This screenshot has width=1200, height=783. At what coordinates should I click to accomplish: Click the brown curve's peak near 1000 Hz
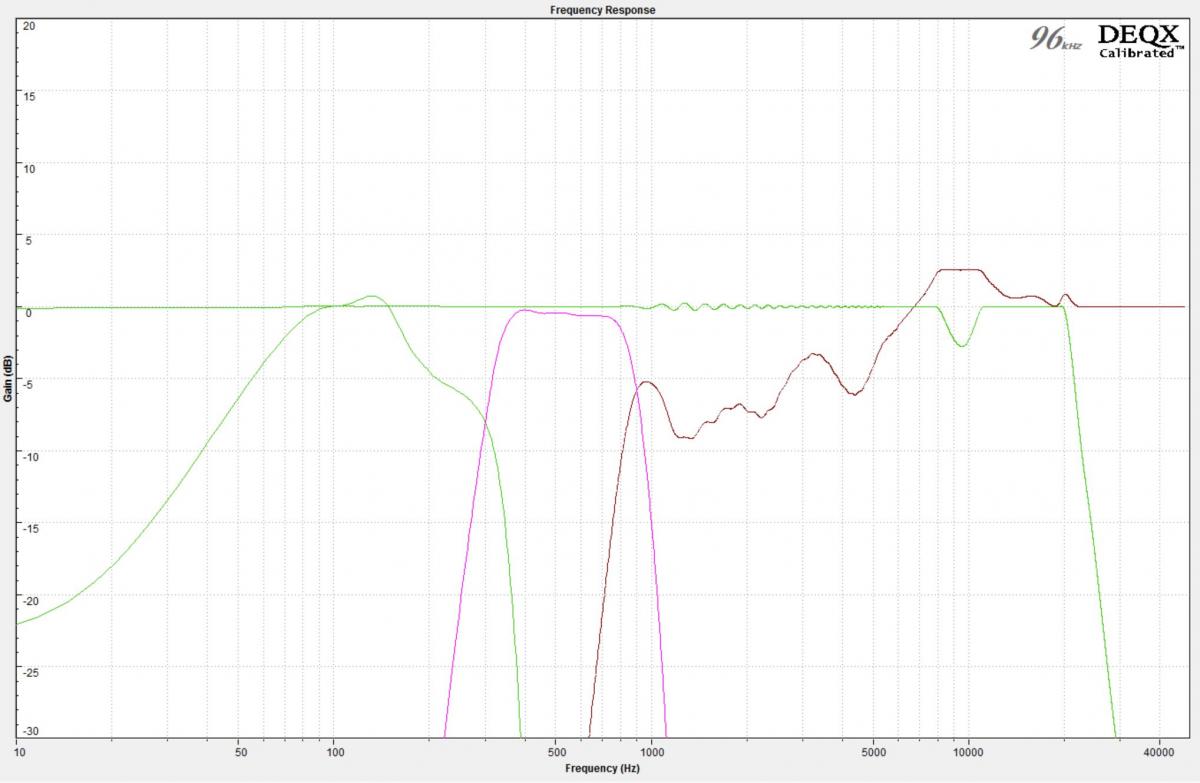click(x=647, y=382)
